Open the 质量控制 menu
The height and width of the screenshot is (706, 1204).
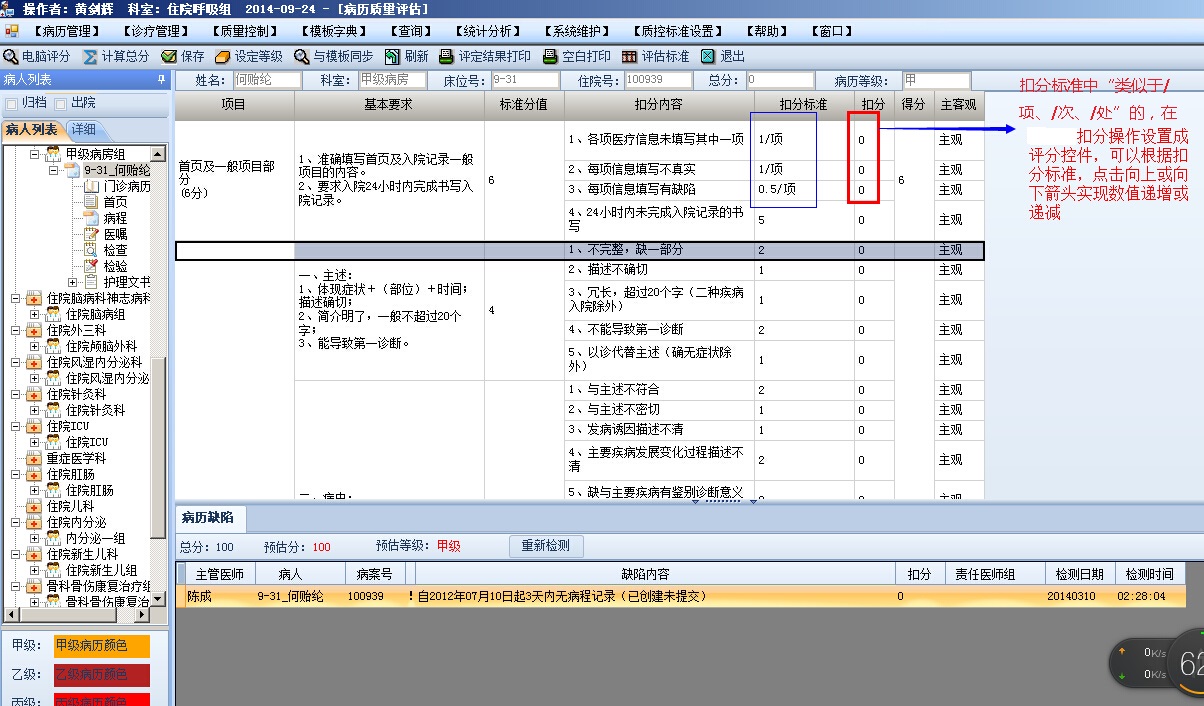coord(244,31)
